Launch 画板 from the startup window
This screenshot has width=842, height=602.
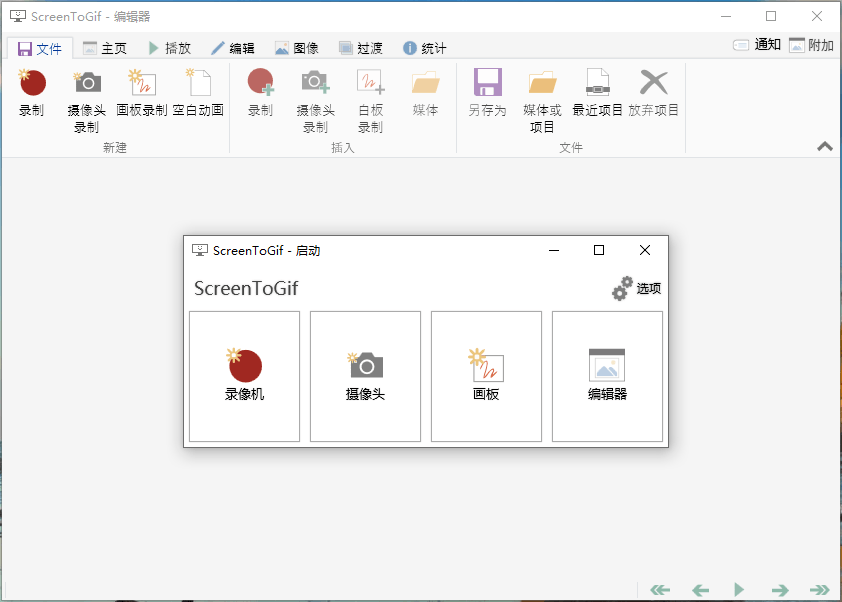pyautogui.click(x=486, y=376)
